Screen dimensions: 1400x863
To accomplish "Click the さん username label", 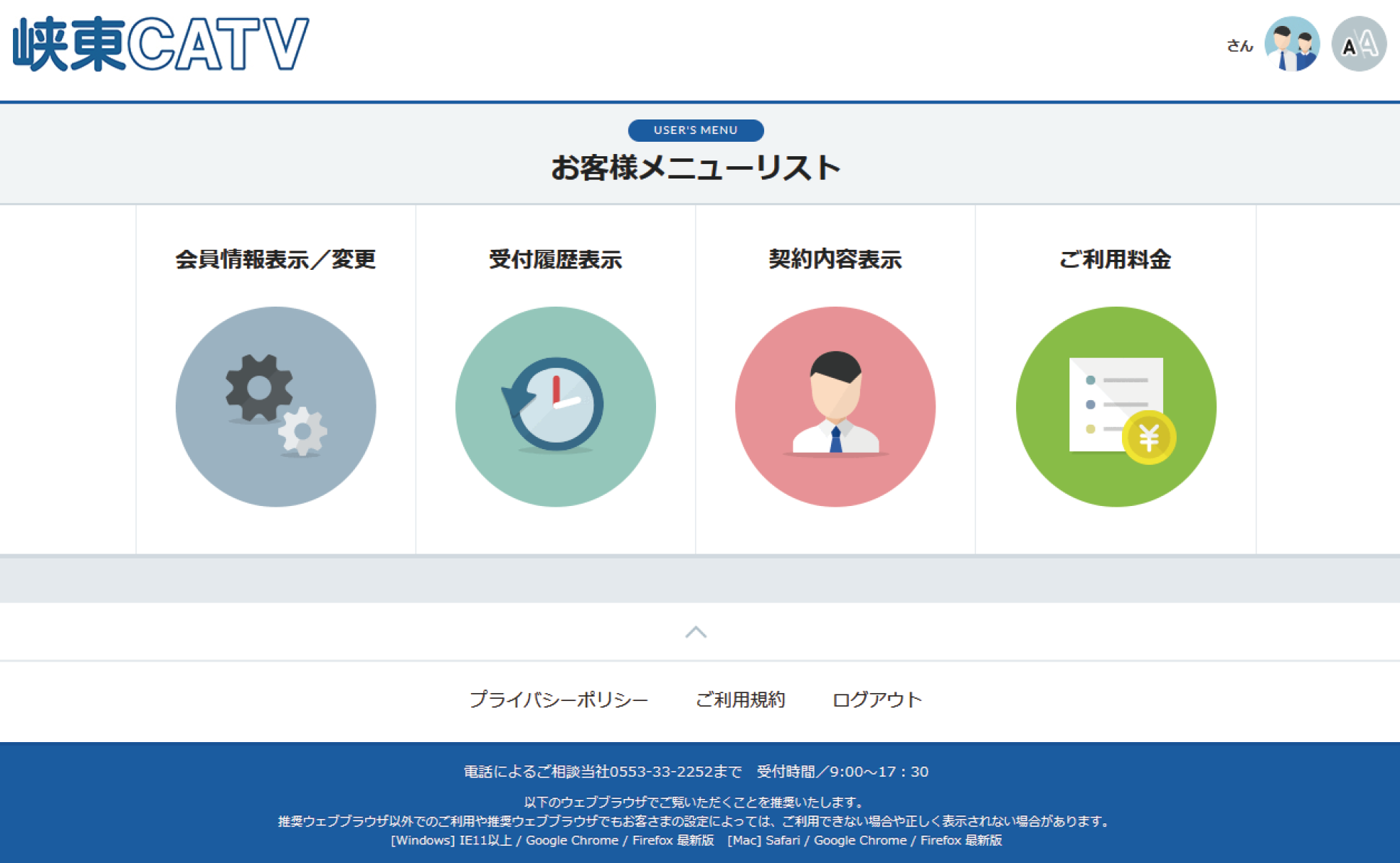I will coord(1239,46).
